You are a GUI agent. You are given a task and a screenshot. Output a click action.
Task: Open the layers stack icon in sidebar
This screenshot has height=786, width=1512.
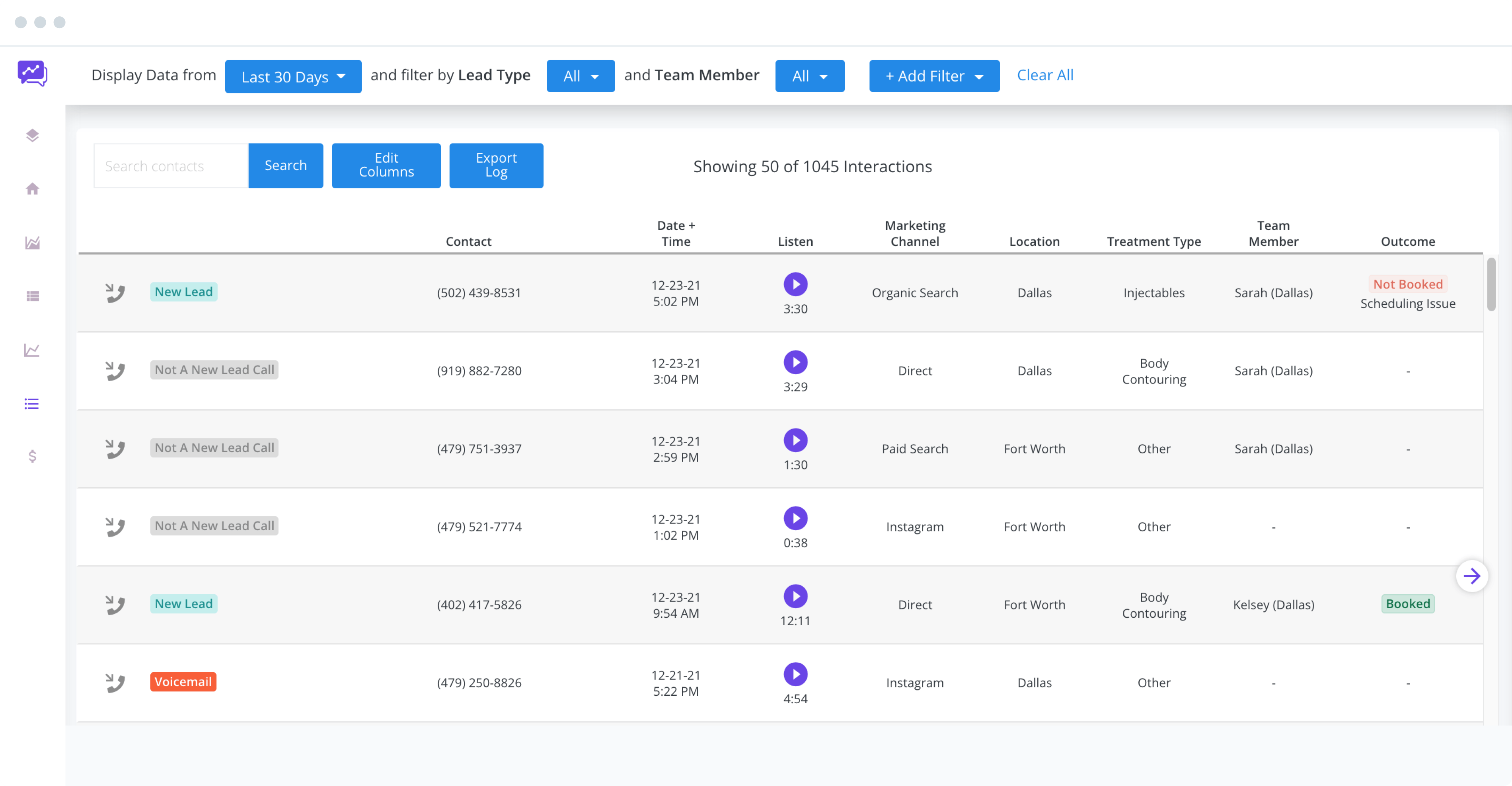coord(32,136)
